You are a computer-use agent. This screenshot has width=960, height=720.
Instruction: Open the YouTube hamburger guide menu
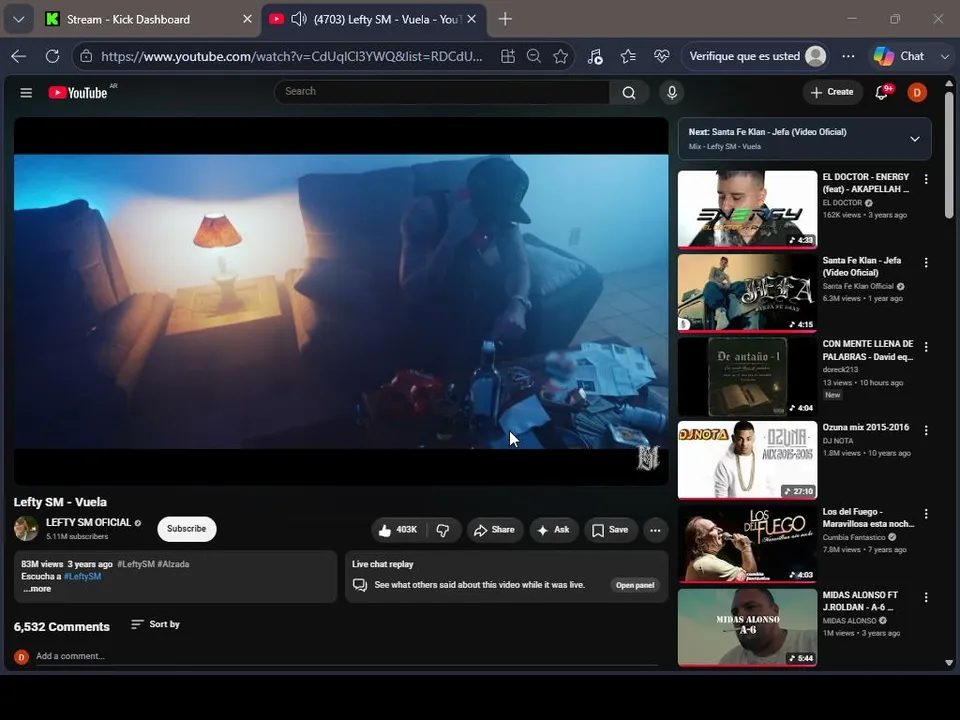click(26, 92)
